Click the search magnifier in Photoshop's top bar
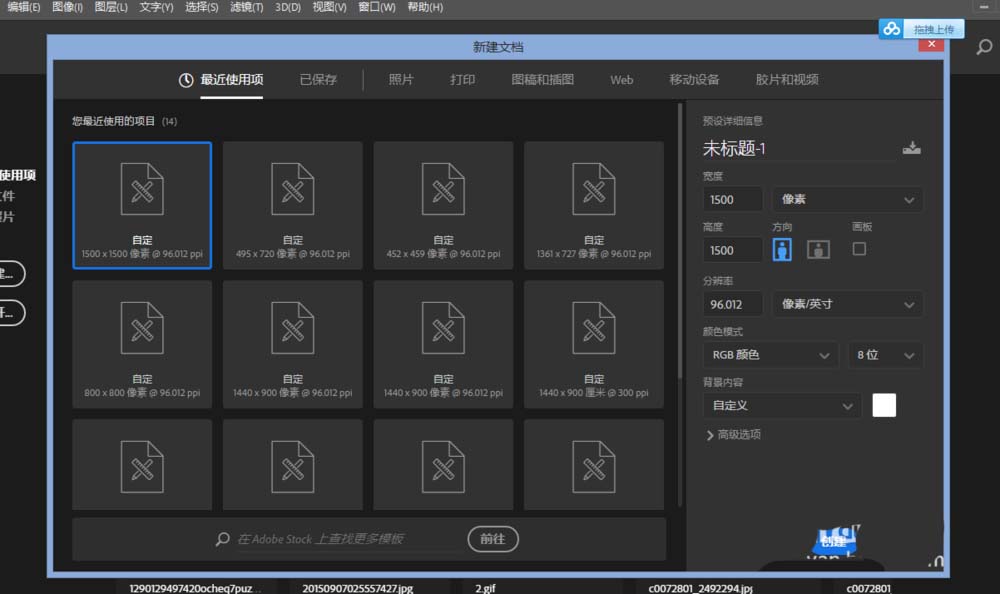Image resolution: width=1000 pixels, height=594 pixels. (984, 47)
